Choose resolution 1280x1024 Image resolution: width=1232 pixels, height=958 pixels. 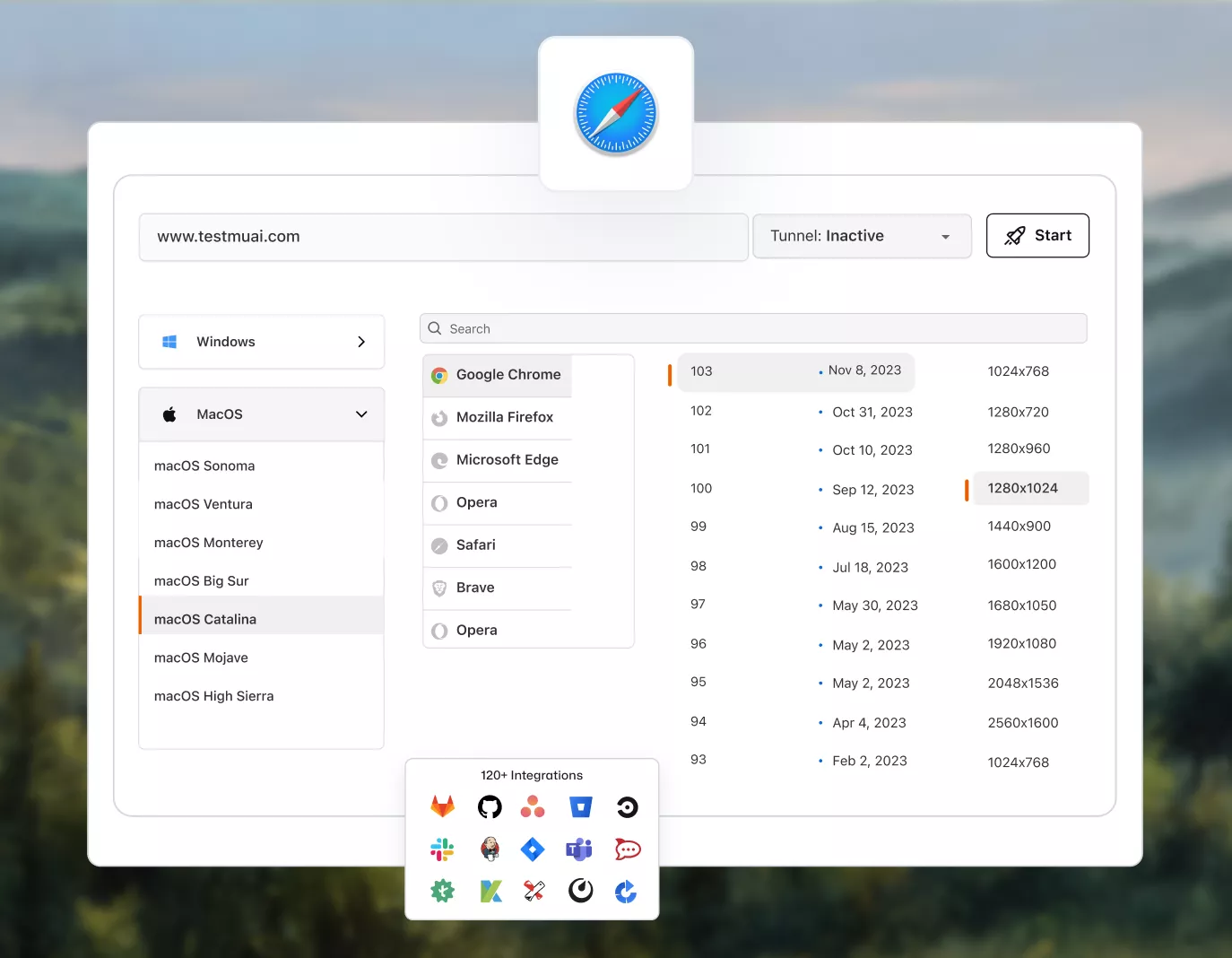point(1031,488)
